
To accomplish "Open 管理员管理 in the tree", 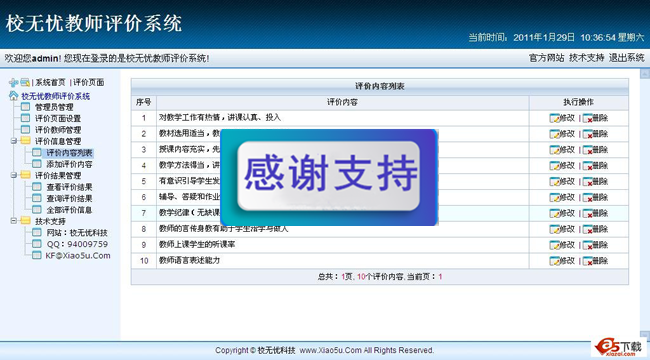I will [x=54, y=107].
